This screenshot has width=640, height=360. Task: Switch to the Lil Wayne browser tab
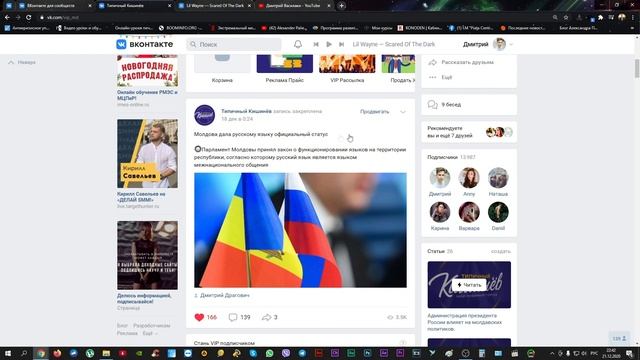pyautogui.click(x=215, y=6)
